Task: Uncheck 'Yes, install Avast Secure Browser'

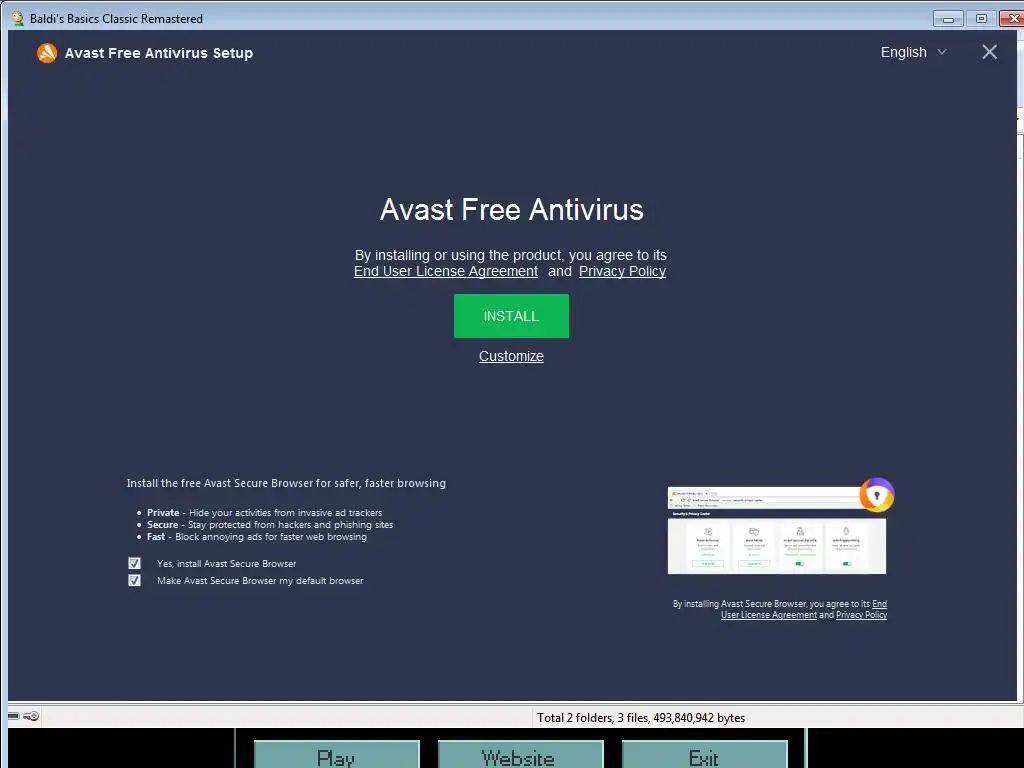Action: pos(135,563)
